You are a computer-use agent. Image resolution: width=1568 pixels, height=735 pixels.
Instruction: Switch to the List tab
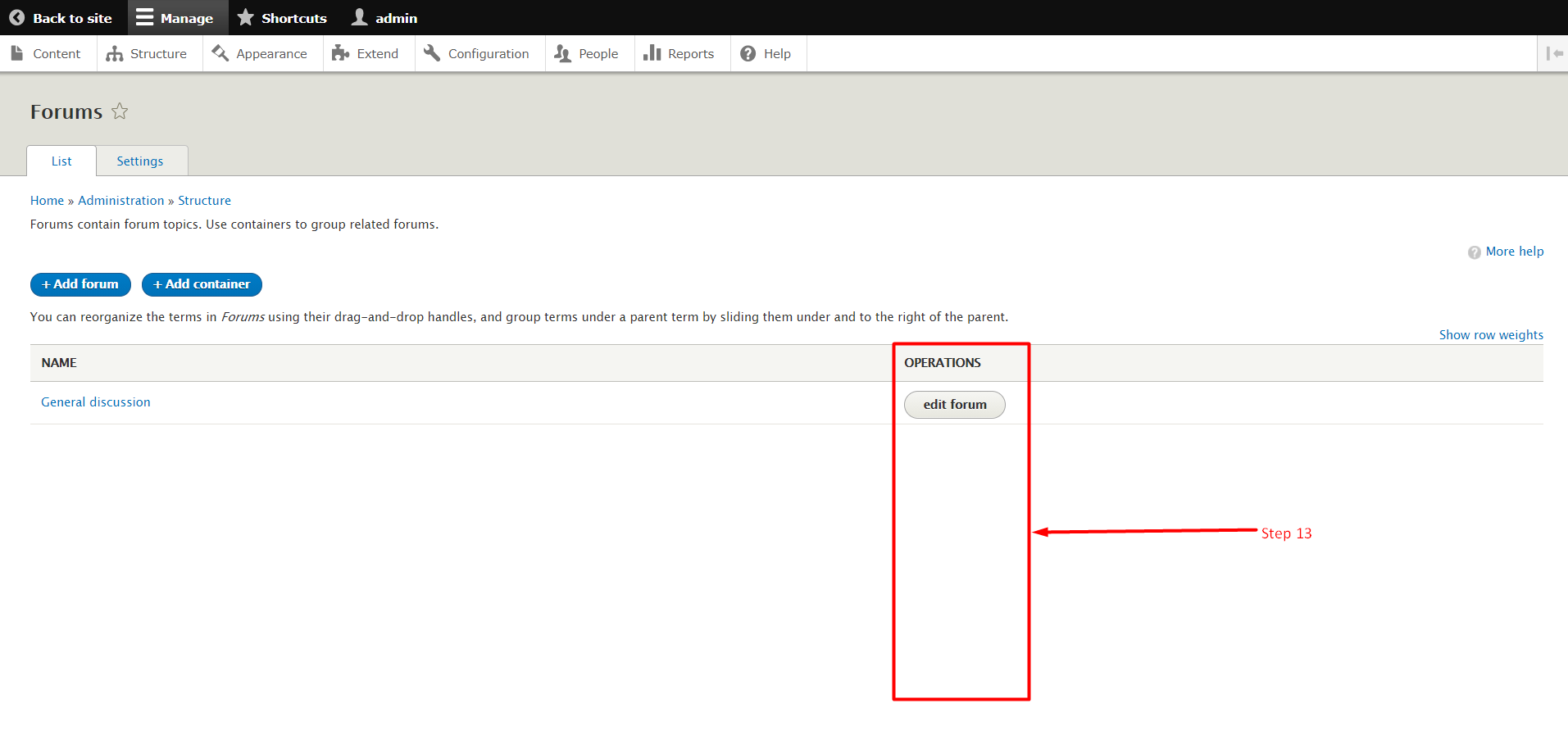[61, 161]
